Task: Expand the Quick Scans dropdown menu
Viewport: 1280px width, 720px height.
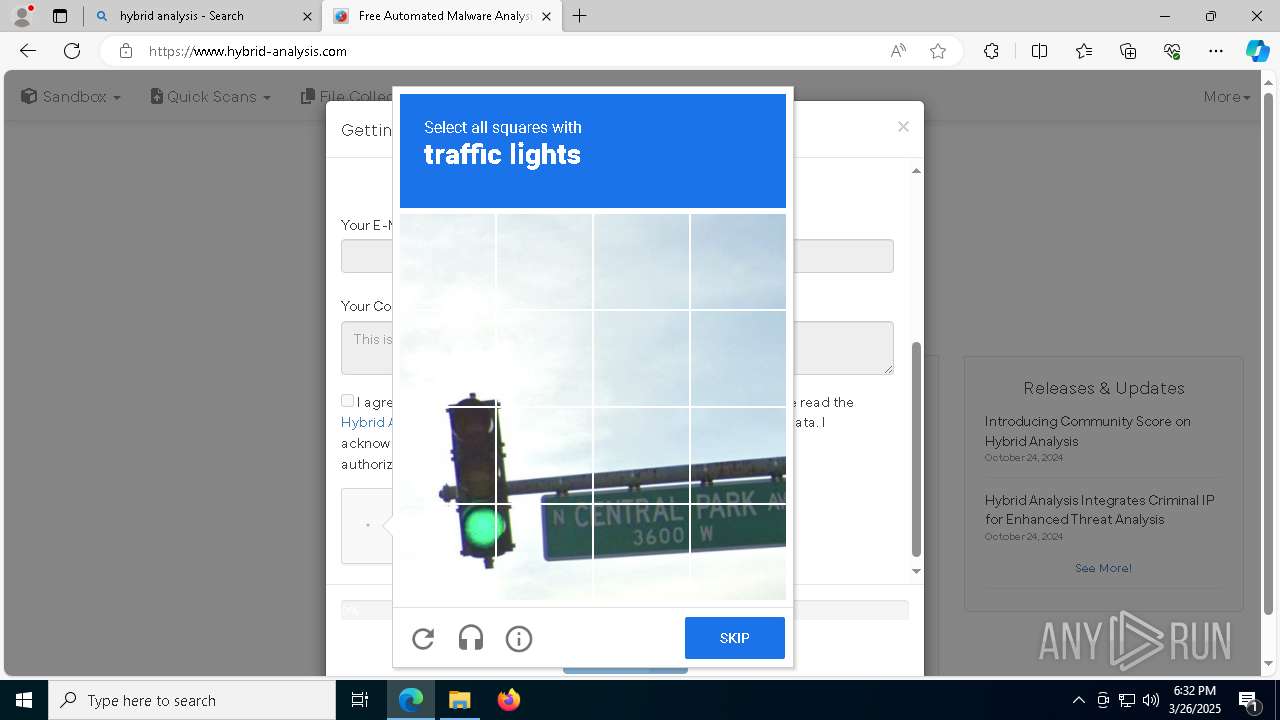Action: click(x=211, y=97)
